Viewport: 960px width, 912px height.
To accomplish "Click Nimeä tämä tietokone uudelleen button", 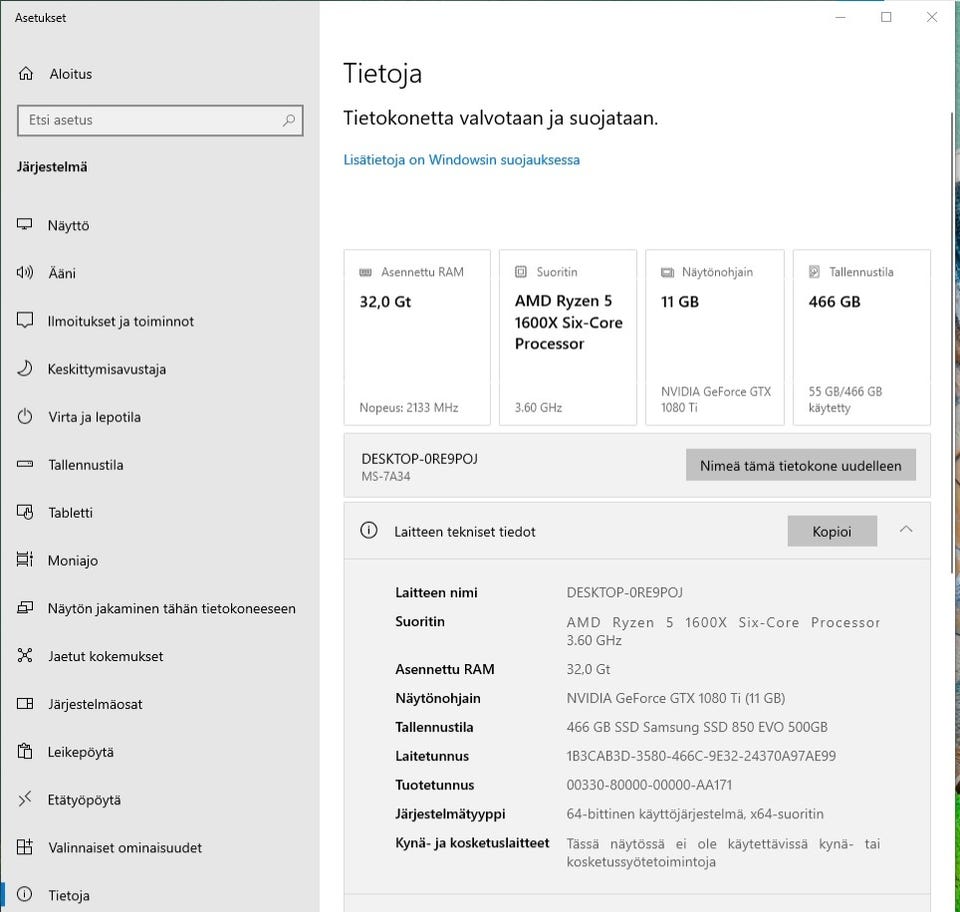I will (x=801, y=465).
